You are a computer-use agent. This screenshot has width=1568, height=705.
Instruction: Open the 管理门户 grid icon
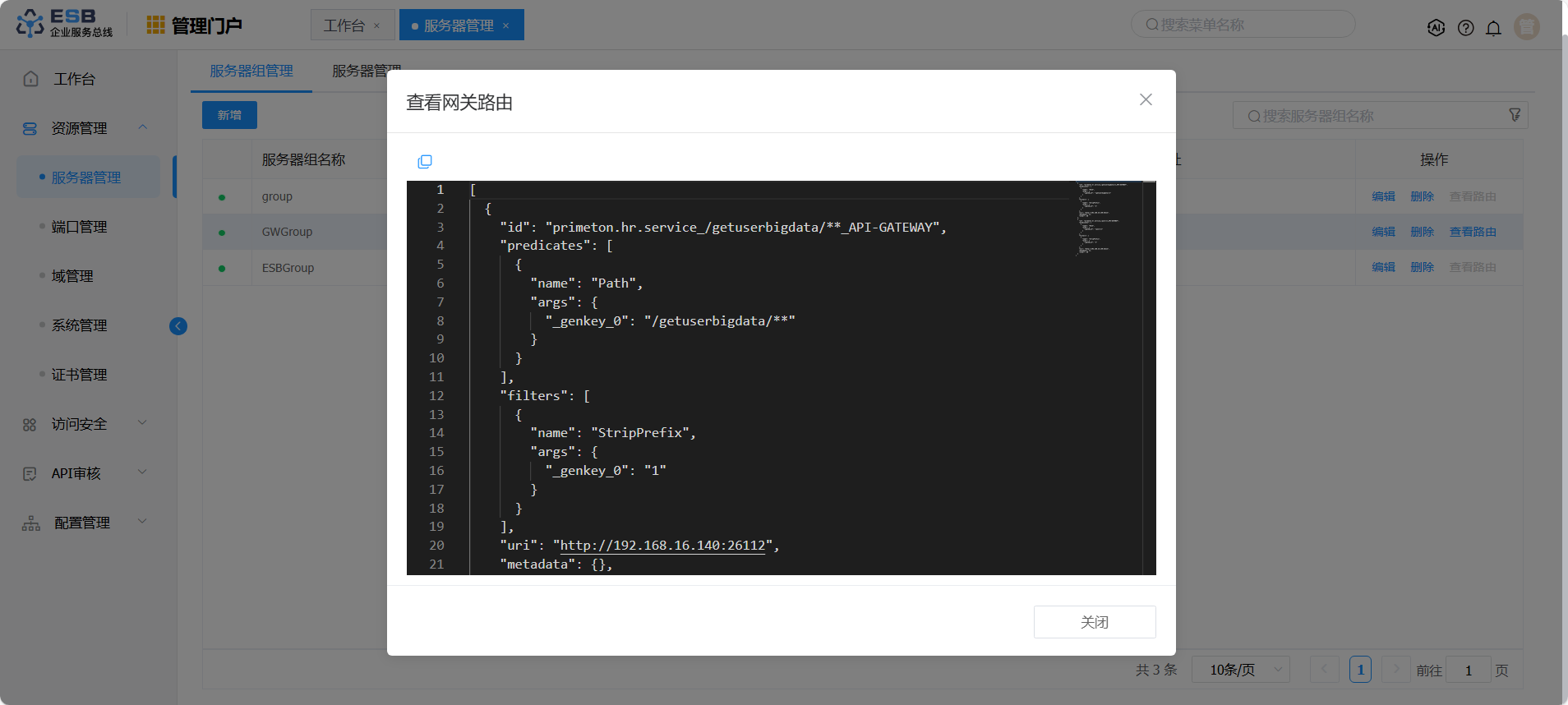155,25
